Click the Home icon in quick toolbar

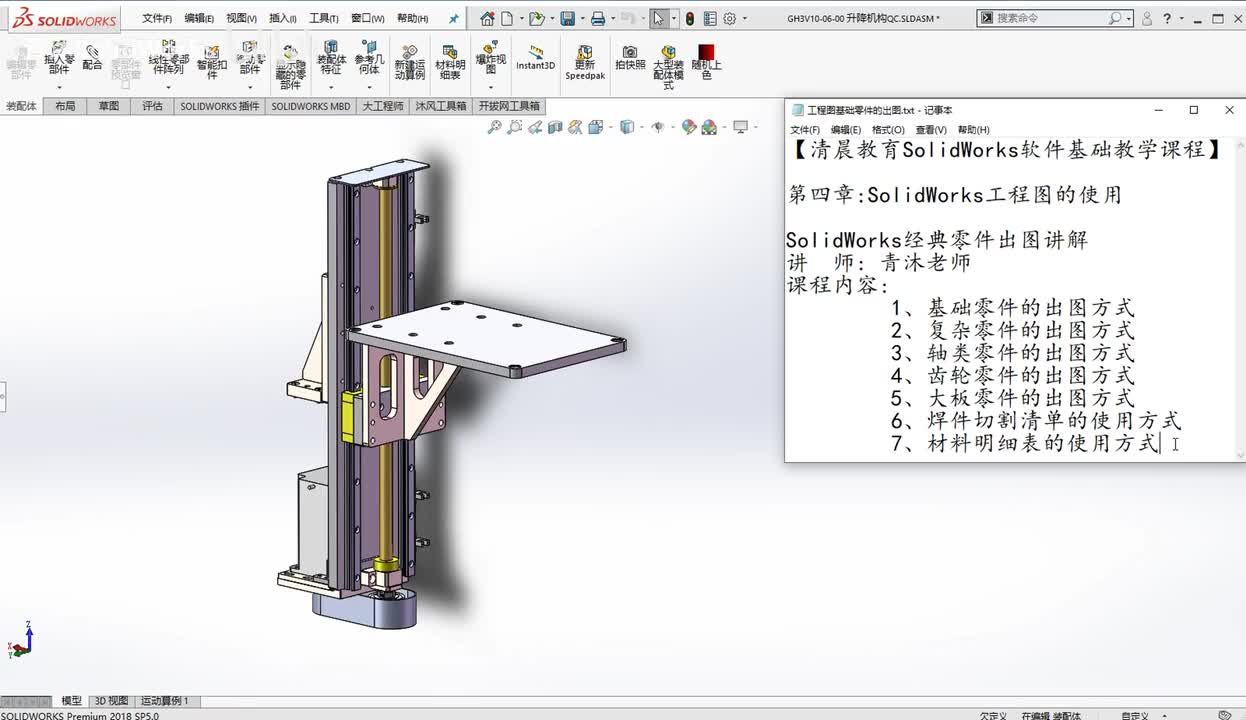coord(487,18)
